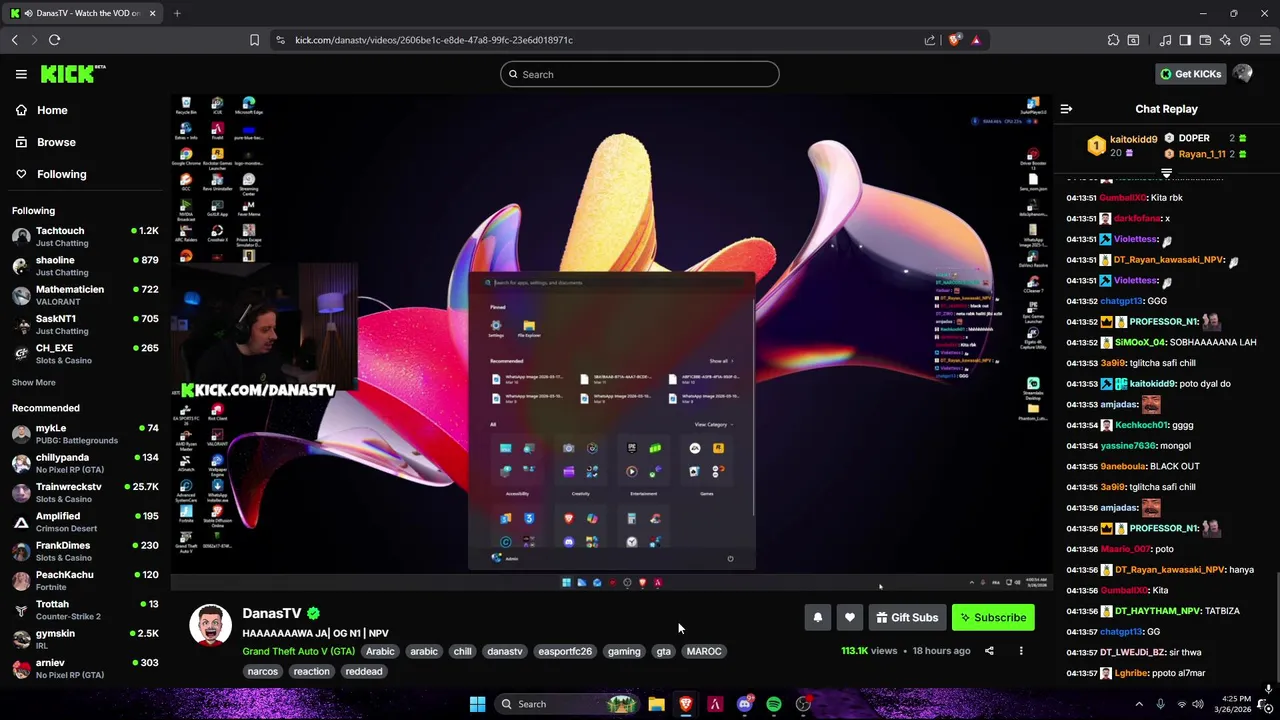Viewport: 1280px width, 720px height.
Task: Open Amplified Crimson Desert channel
Action: [x=85, y=521]
